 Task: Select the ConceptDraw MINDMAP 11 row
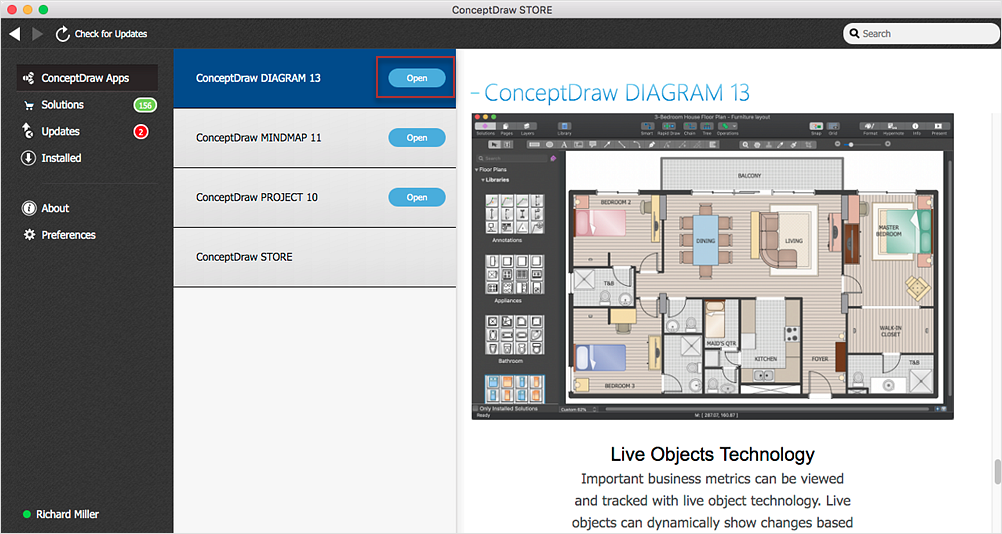click(314, 138)
